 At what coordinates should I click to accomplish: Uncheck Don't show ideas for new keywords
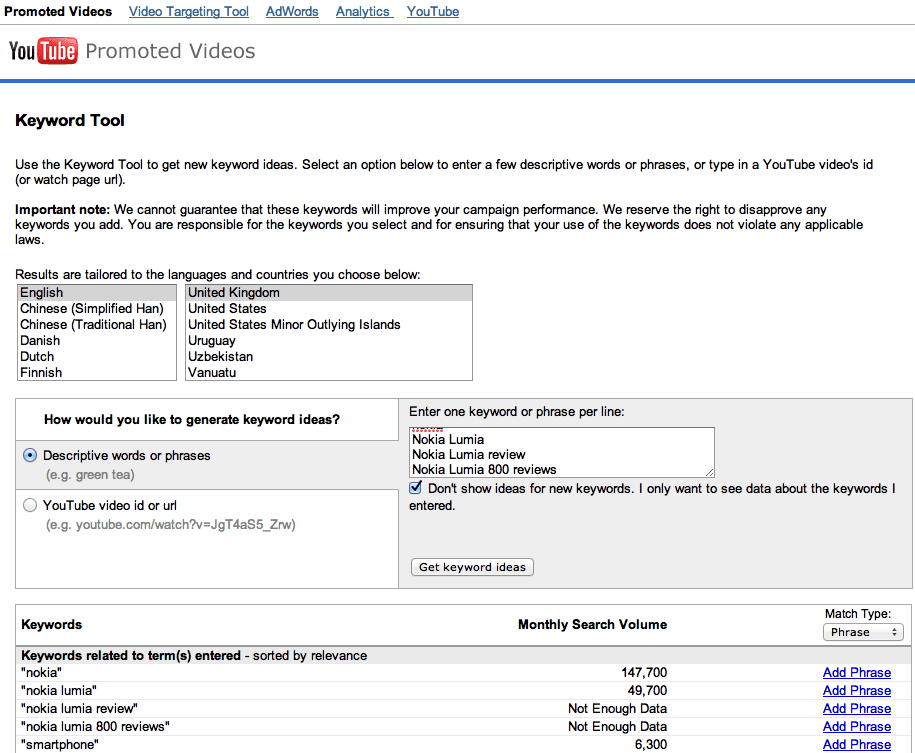[x=416, y=488]
